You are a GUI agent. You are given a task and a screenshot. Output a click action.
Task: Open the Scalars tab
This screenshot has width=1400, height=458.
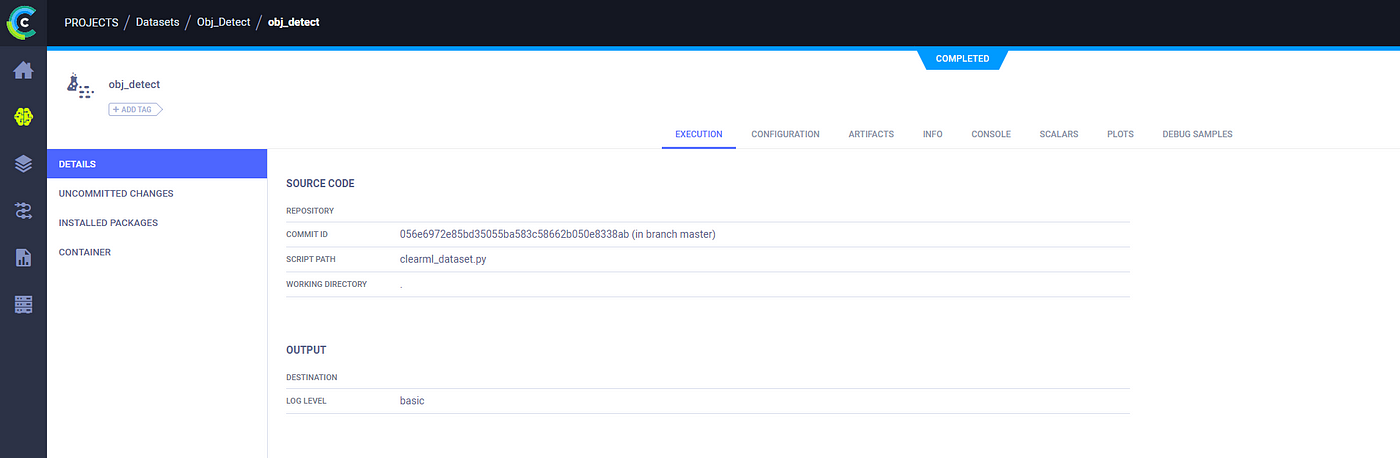(x=1058, y=134)
